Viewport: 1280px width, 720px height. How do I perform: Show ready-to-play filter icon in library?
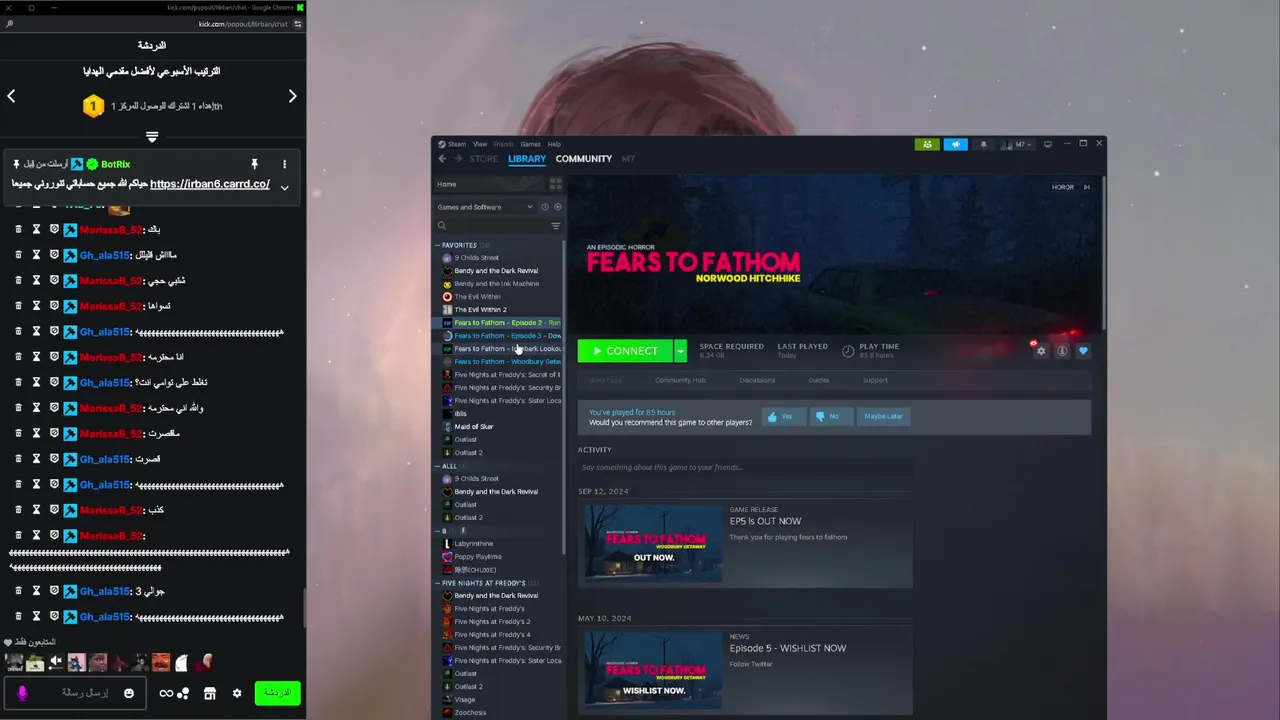(x=557, y=207)
